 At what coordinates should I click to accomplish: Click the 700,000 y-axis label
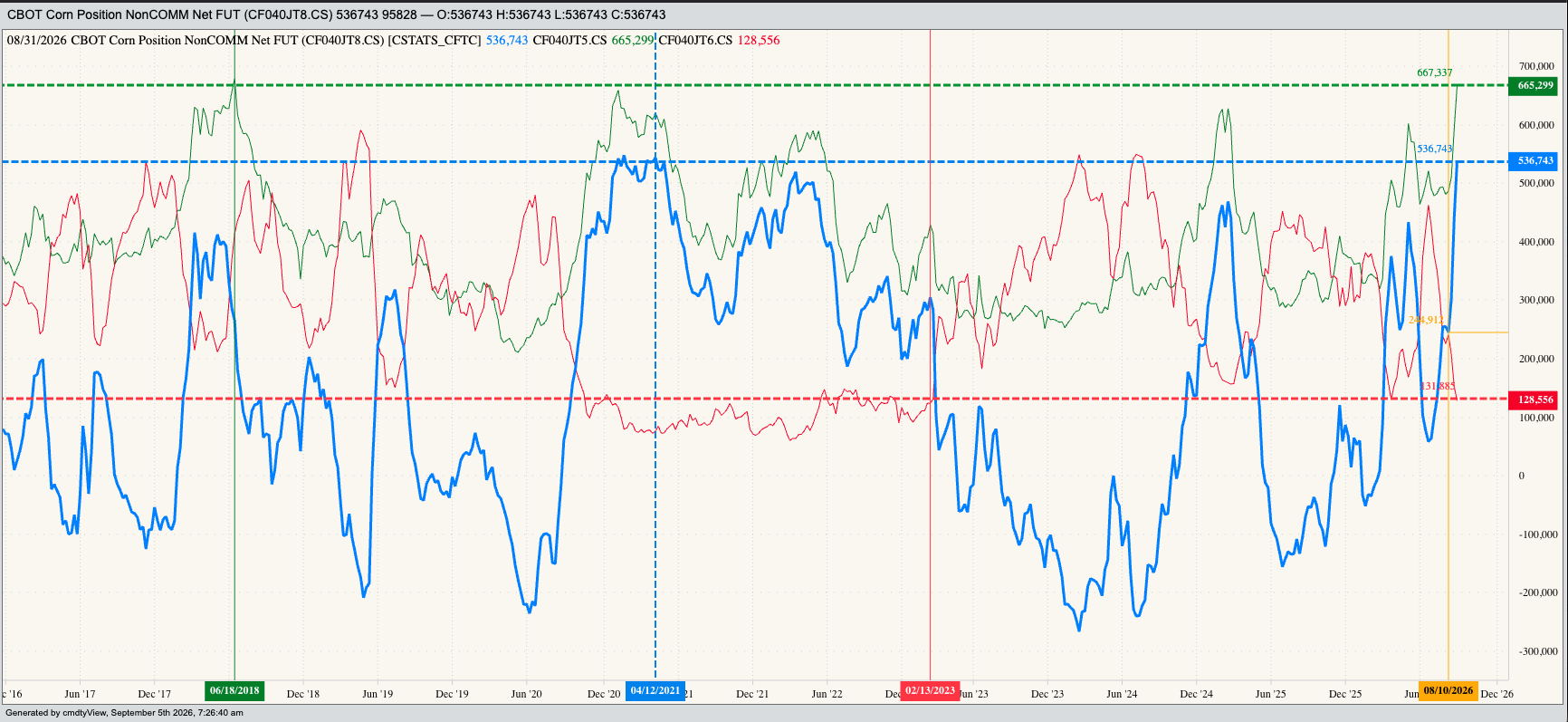[x=1536, y=66]
